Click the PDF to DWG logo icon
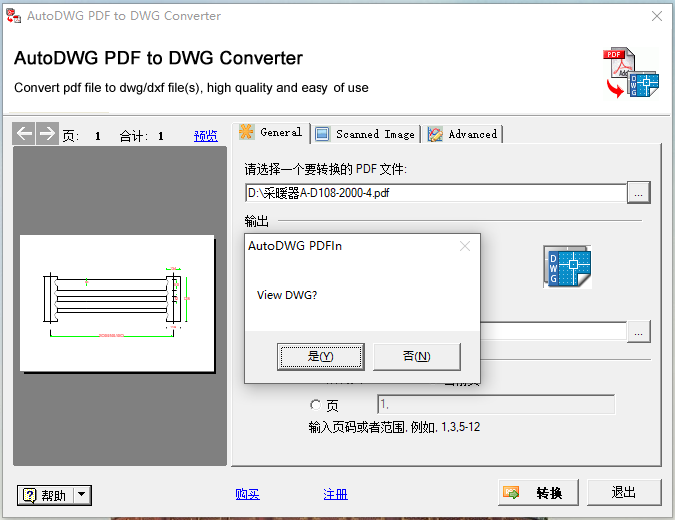This screenshot has width=675, height=520. point(631,73)
